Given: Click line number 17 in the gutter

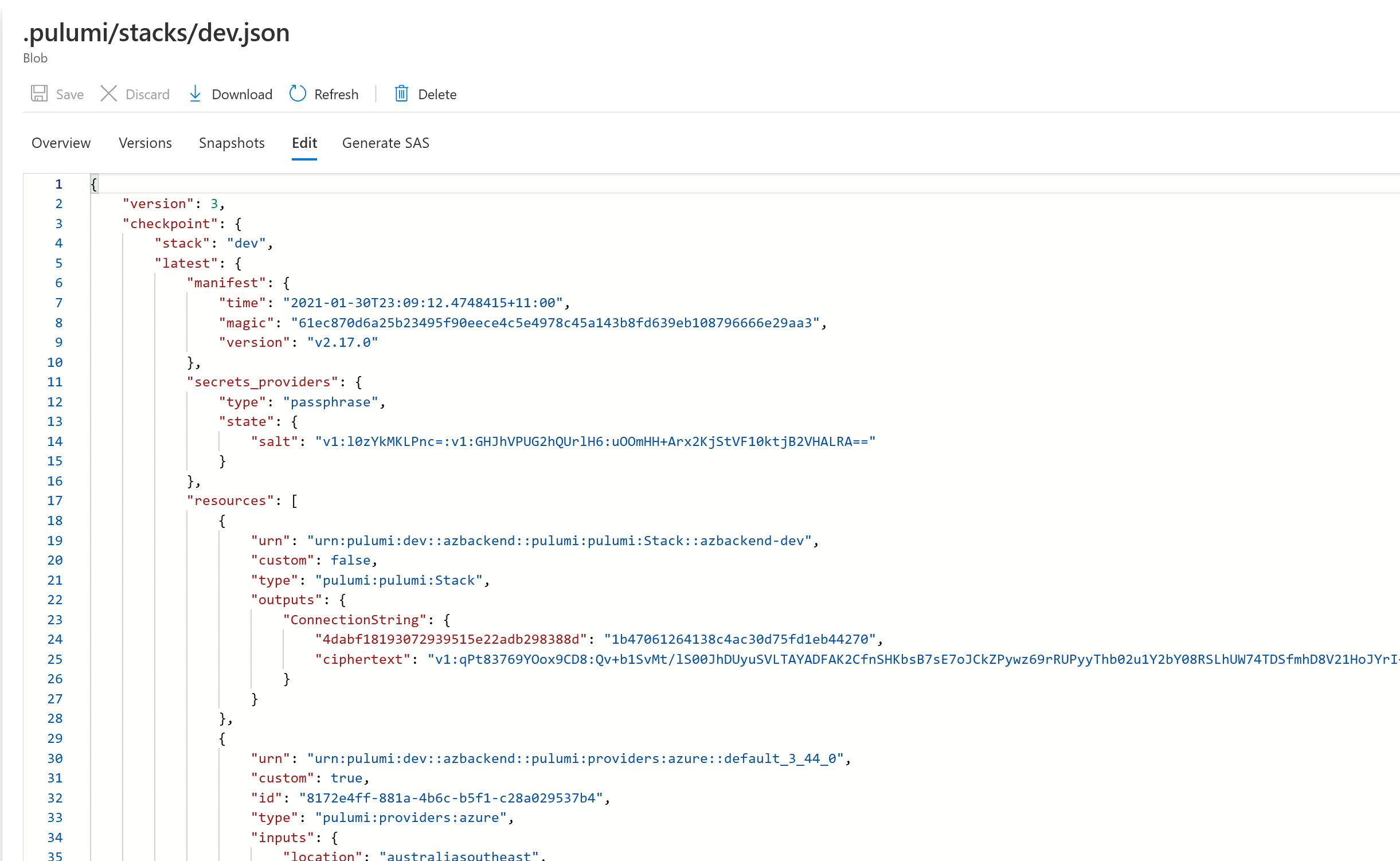Looking at the screenshot, I should (54, 500).
